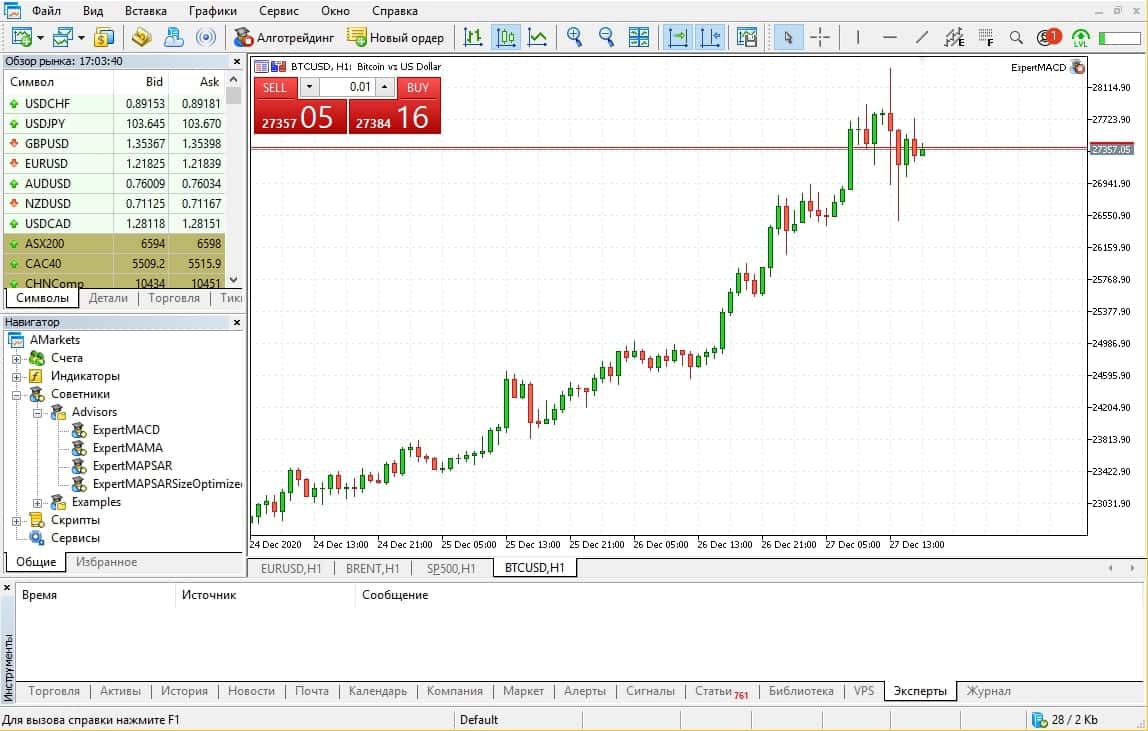Open the File menu
This screenshot has width=1148, height=731.
(x=45, y=11)
